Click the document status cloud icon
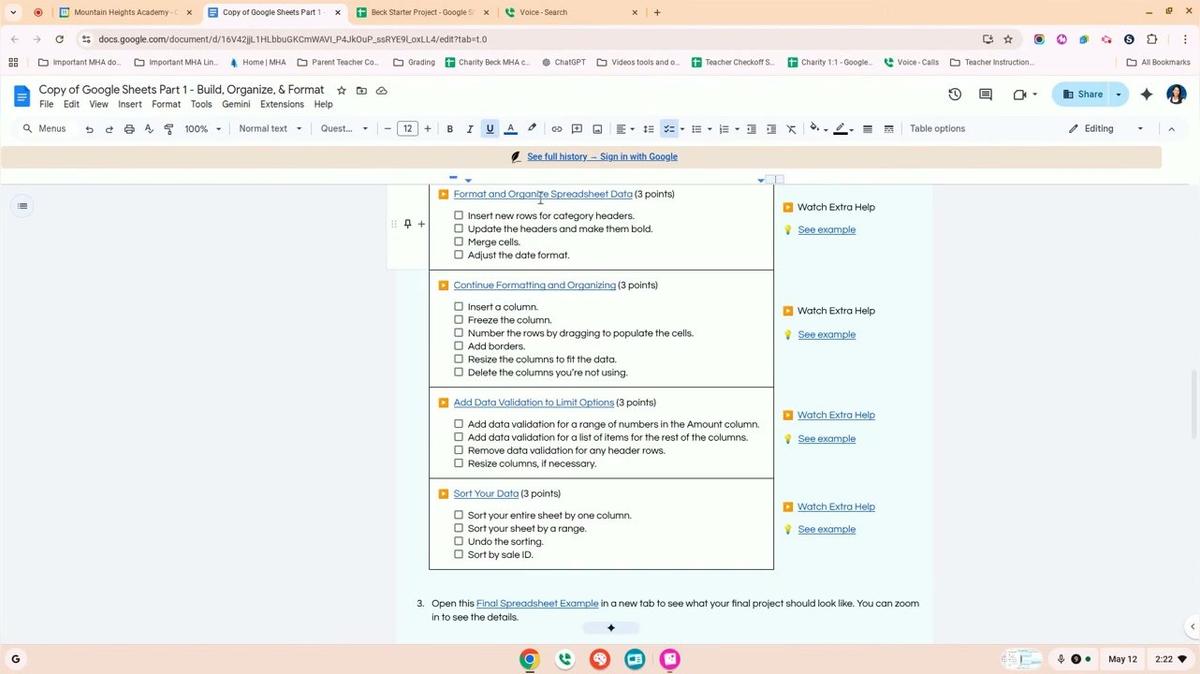 (x=381, y=90)
